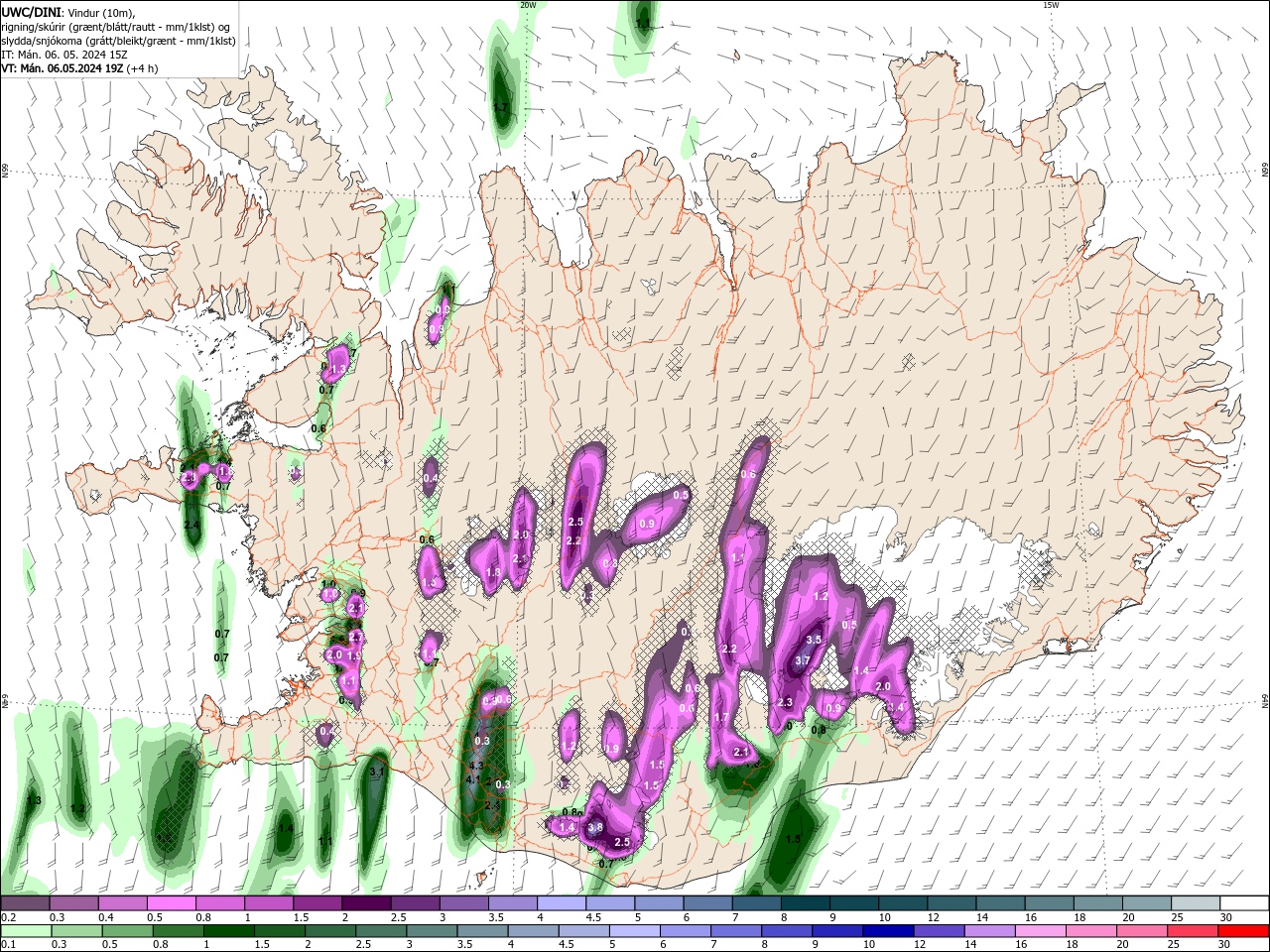Image resolution: width=1270 pixels, height=952 pixels.
Task: Click the navy blue swatch in the lower legend
Action: (886, 931)
